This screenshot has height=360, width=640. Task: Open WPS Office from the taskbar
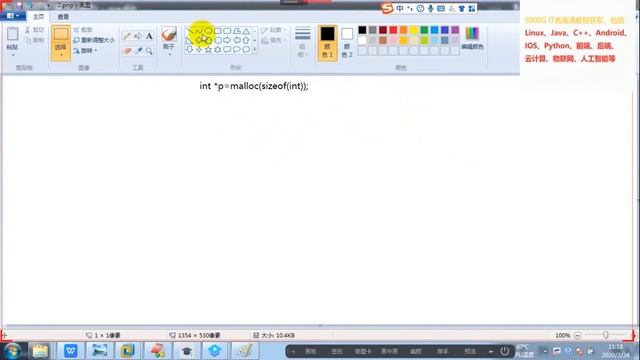coord(70,351)
